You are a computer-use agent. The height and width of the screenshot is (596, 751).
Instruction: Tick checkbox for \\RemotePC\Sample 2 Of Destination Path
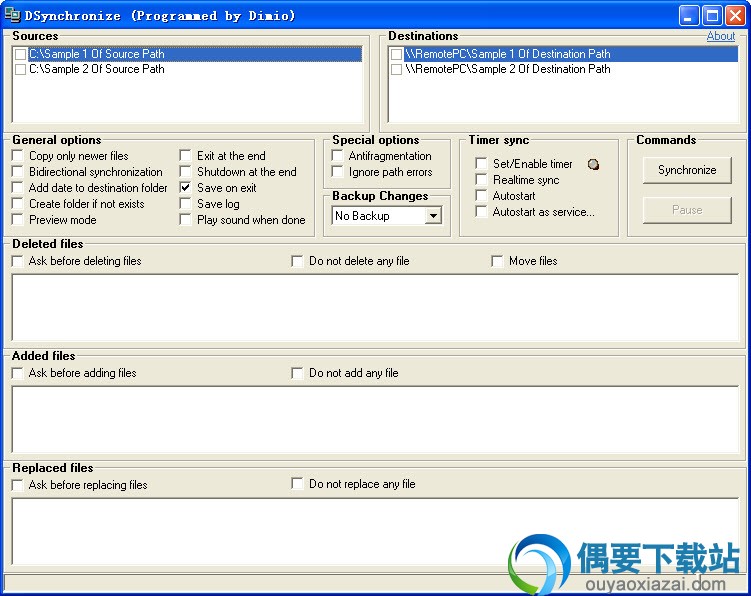coord(397,69)
